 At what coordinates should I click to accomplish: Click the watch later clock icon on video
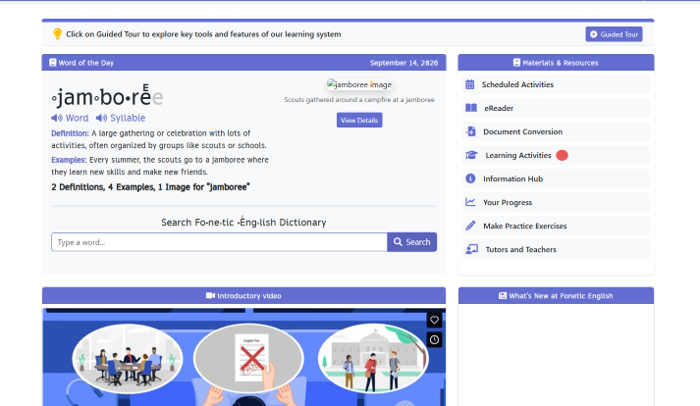tap(434, 340)
